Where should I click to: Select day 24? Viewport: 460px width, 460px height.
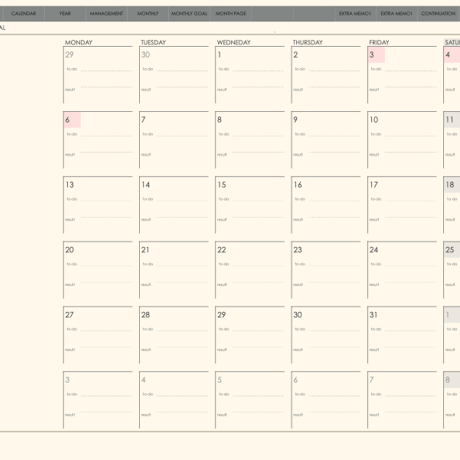(x=374, y=250)
